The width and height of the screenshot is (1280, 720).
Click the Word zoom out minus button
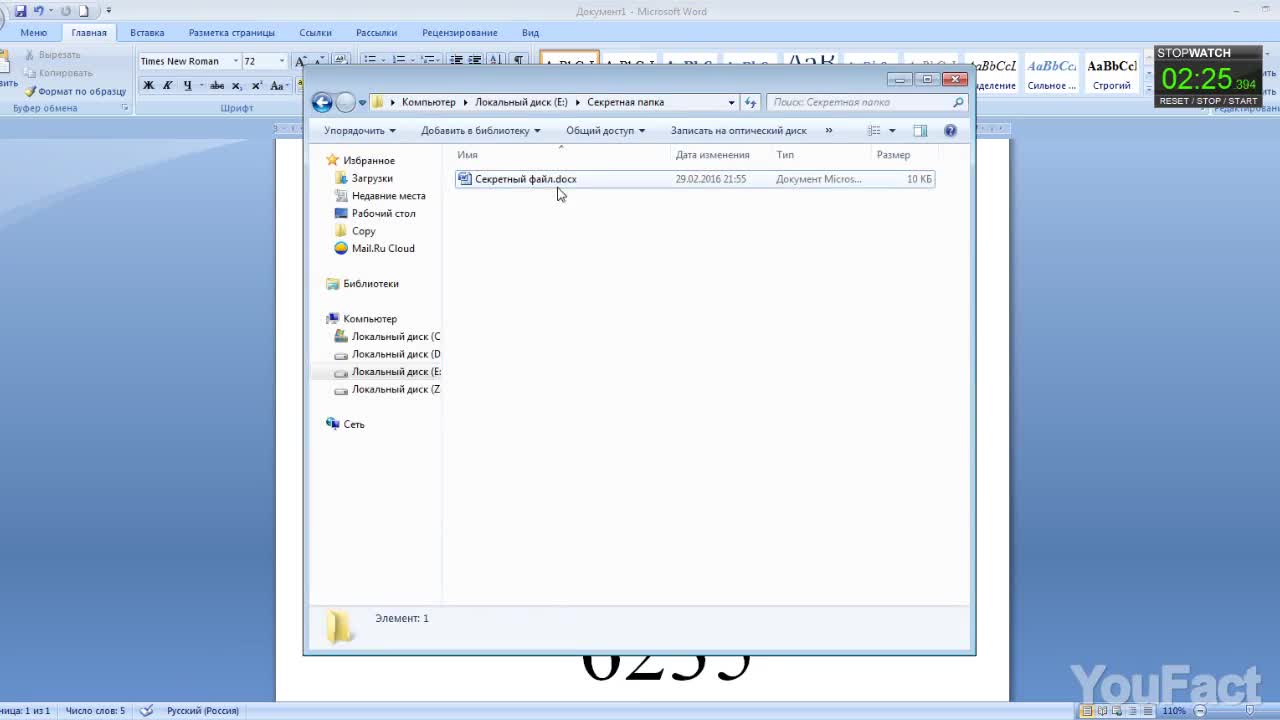[x=1199, y=711]
